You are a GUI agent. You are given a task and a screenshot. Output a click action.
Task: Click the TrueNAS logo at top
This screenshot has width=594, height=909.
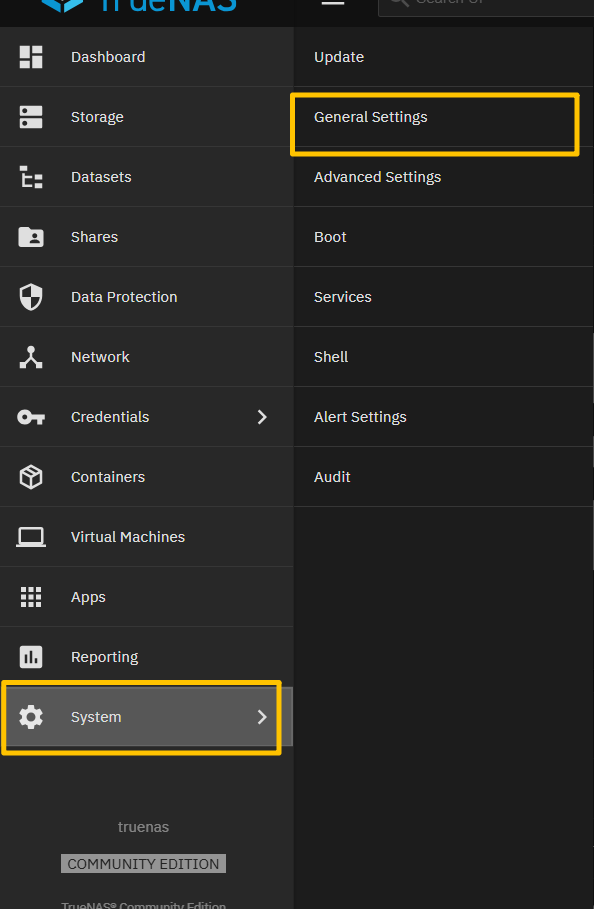click(139, 5)
